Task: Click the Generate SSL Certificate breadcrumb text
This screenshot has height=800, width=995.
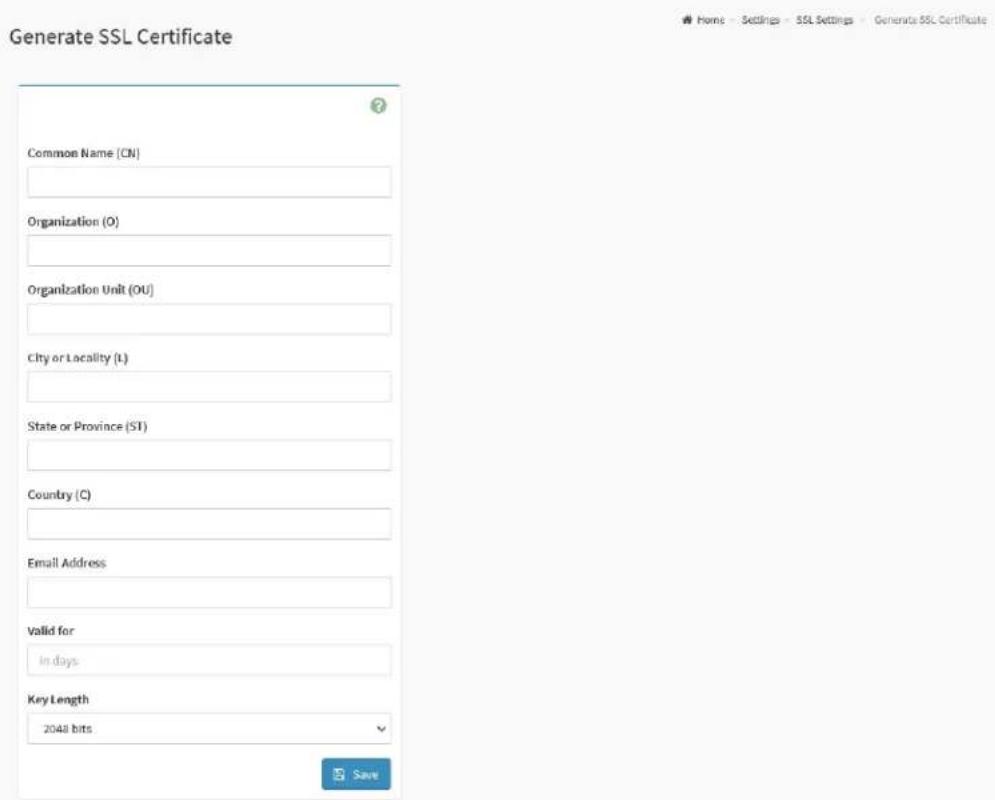Action: coord(930,20)
